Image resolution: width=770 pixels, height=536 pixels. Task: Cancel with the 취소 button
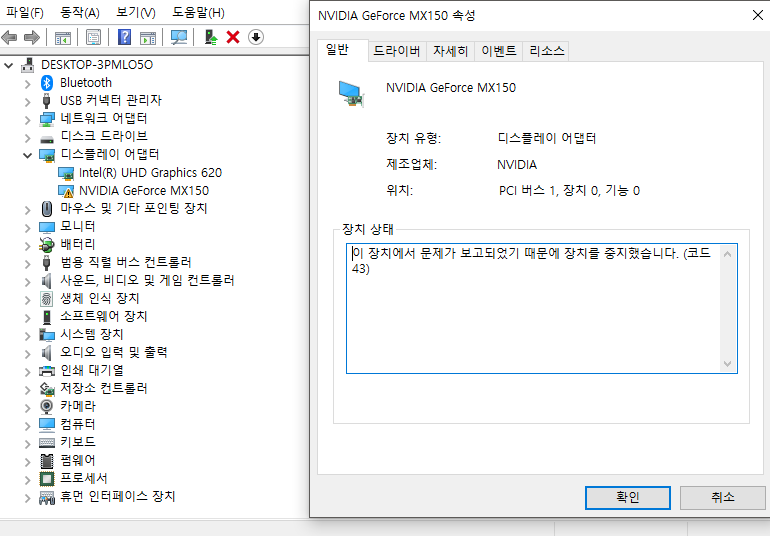click(x=722, y=497)
